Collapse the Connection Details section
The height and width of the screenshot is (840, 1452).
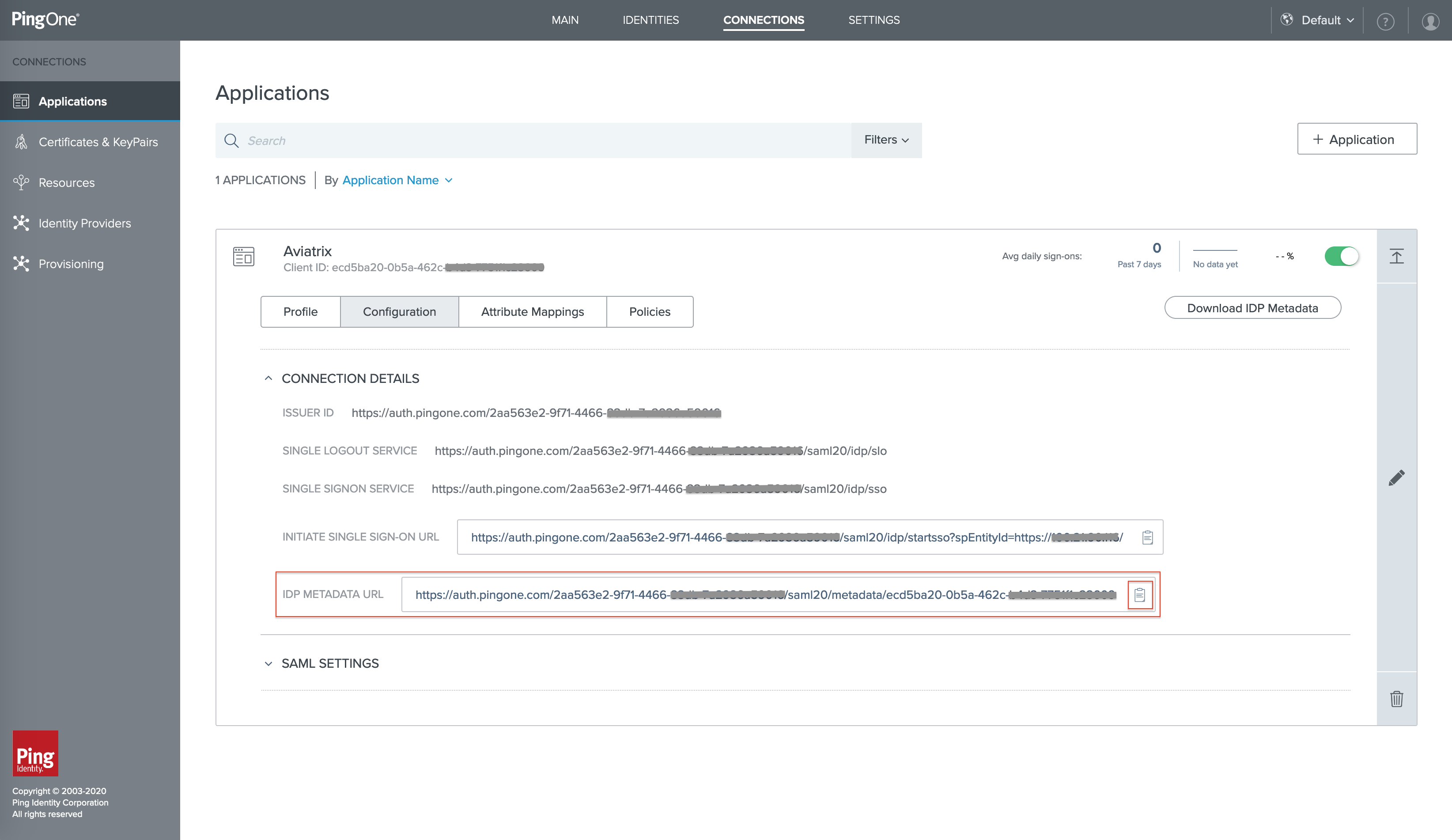coord(268,378)
